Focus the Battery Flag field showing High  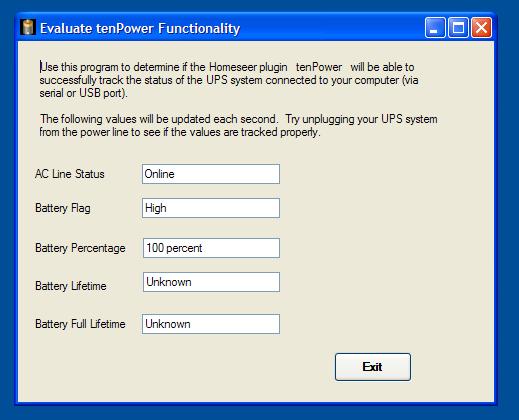point(211,208)
